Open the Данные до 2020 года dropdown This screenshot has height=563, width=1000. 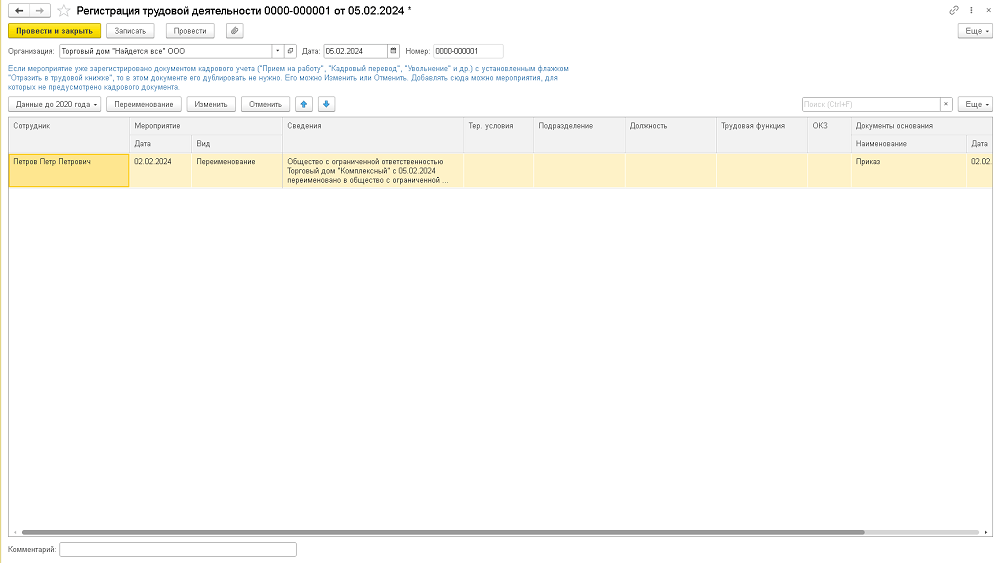[x=55, y=104]
